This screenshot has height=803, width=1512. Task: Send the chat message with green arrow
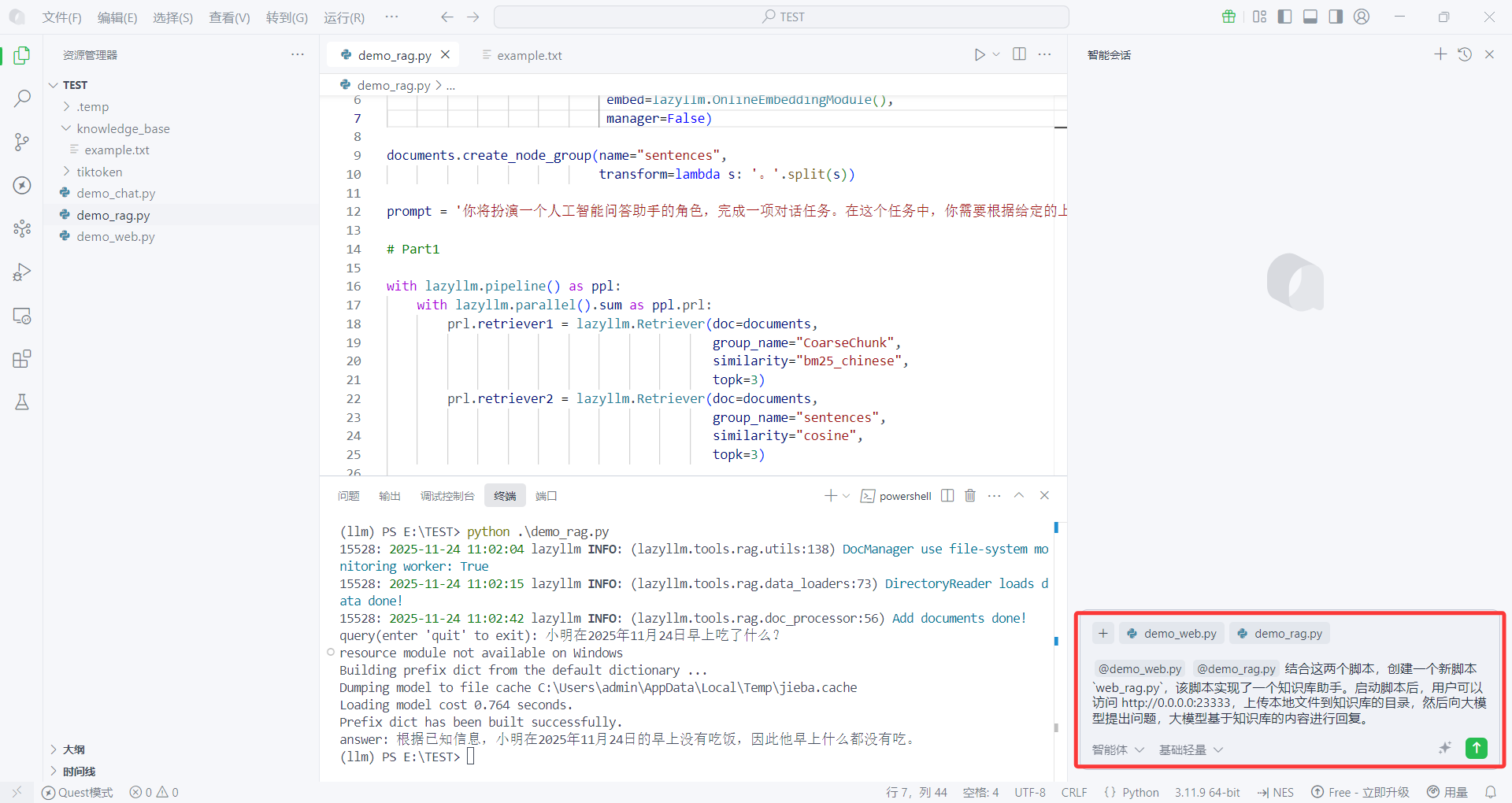1477,749
